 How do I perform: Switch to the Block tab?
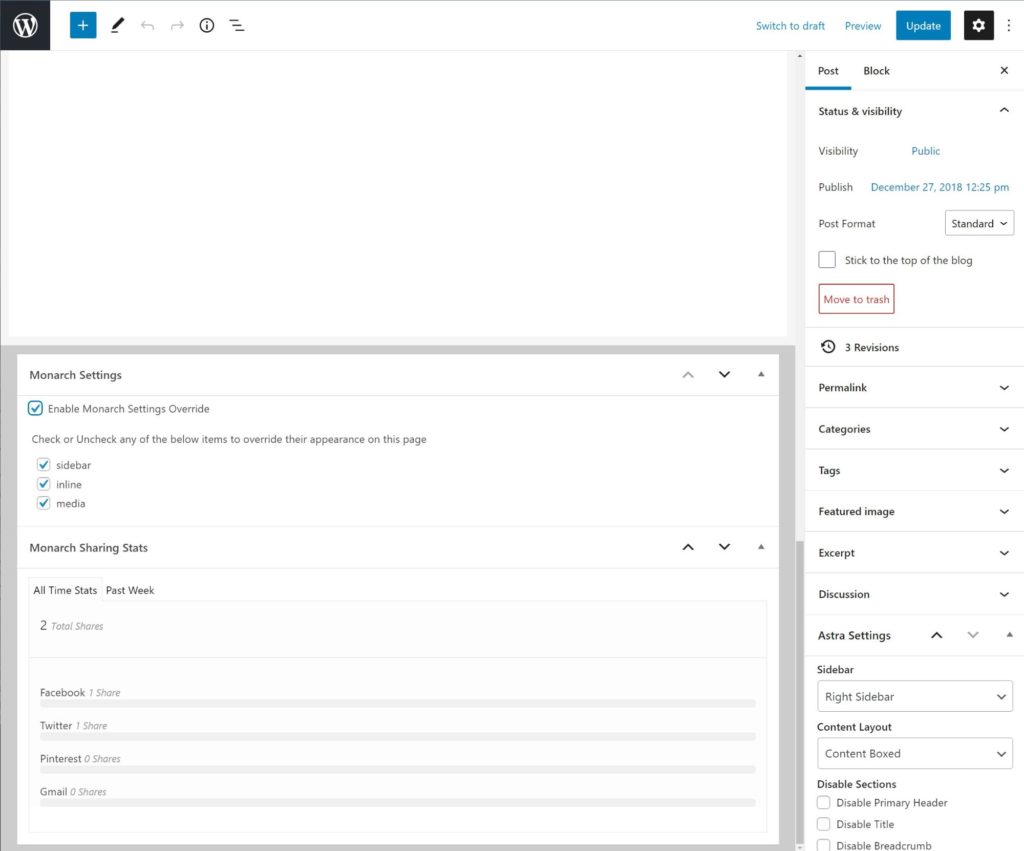click(876, 71)
